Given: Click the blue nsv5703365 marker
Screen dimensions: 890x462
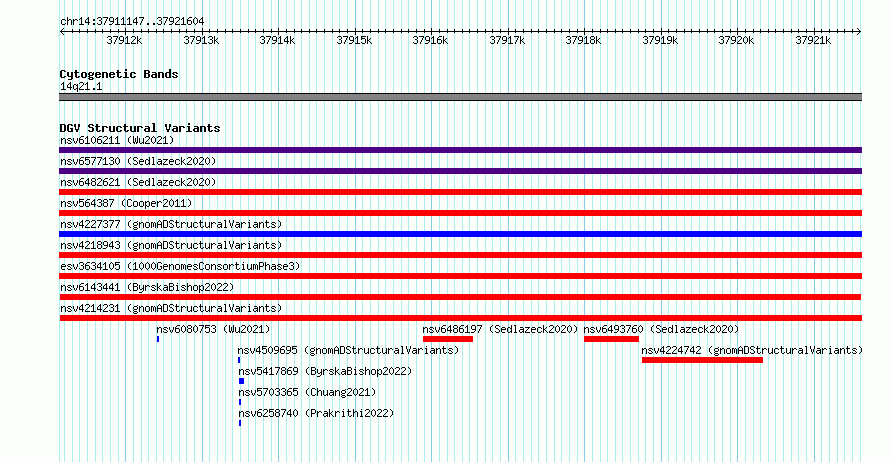Looking at the screenshot, I should coord(240,402).
